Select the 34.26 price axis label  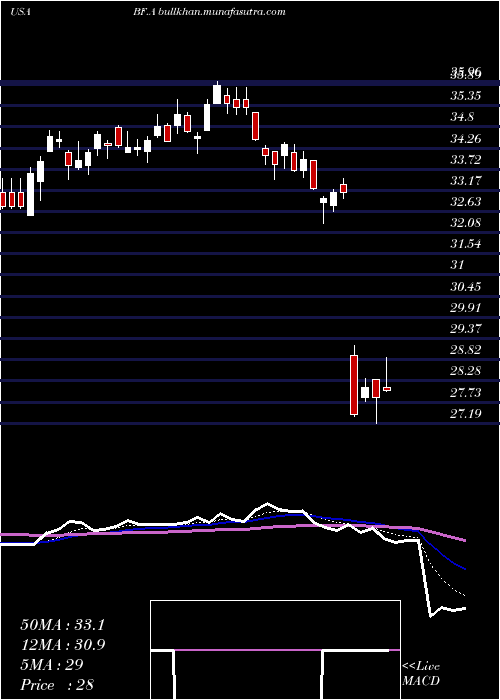pyautogui.click(x=466, y=139)
